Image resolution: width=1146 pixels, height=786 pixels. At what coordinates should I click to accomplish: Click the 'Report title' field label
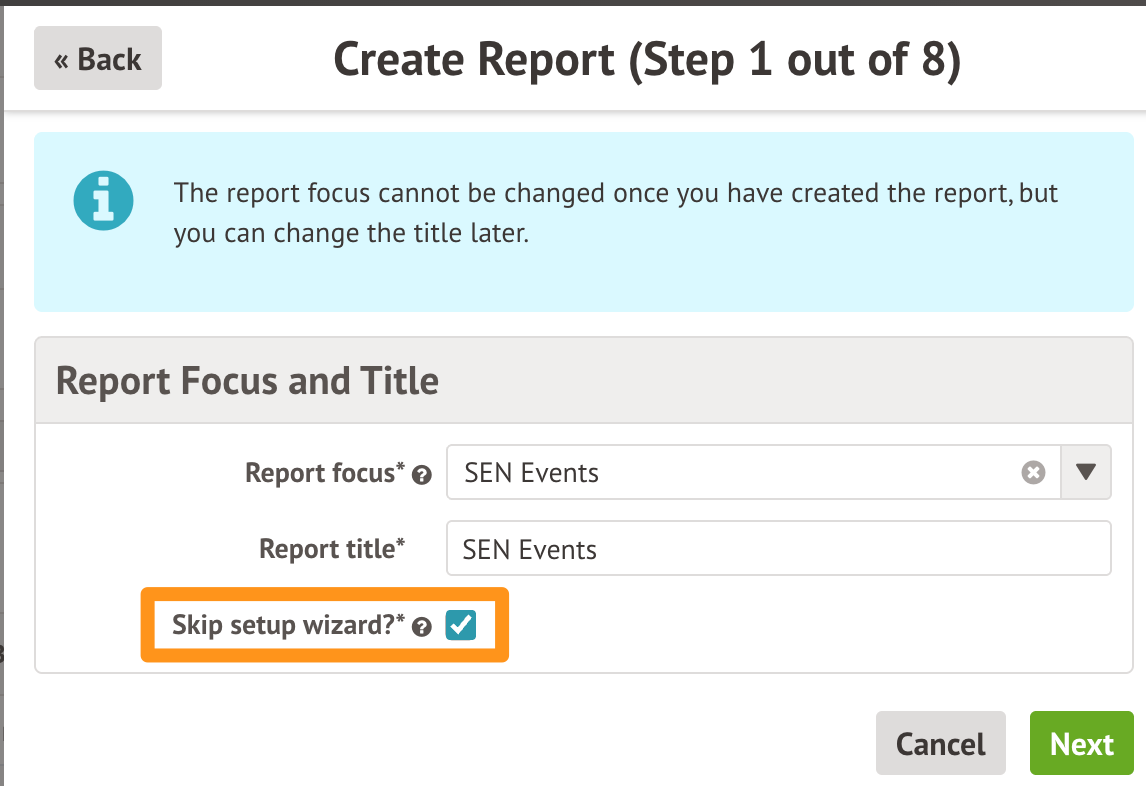coord(327,549)
